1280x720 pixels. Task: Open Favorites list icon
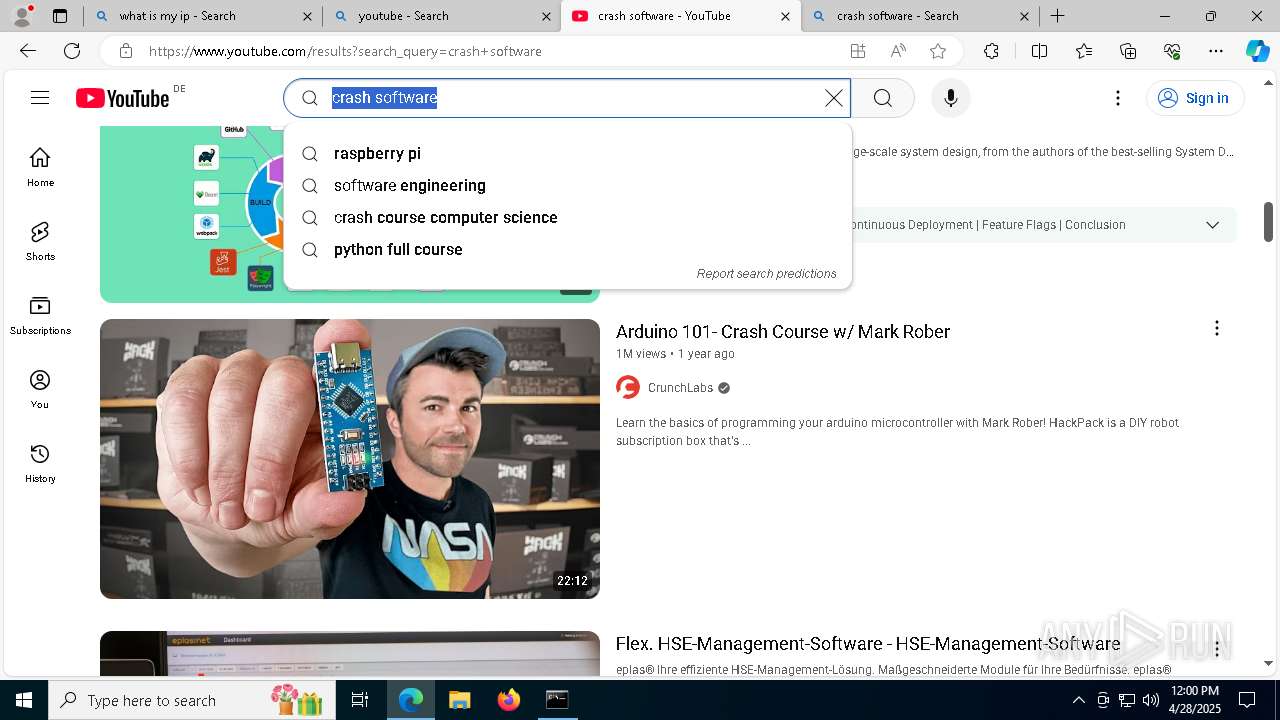point(1084,51)
